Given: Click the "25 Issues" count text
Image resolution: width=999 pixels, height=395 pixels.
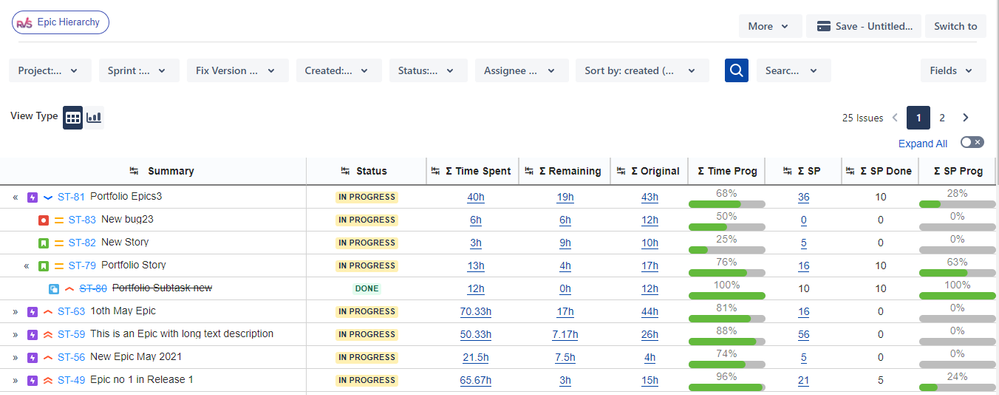Looking at the screenshot, I should (x=863, y=118).
